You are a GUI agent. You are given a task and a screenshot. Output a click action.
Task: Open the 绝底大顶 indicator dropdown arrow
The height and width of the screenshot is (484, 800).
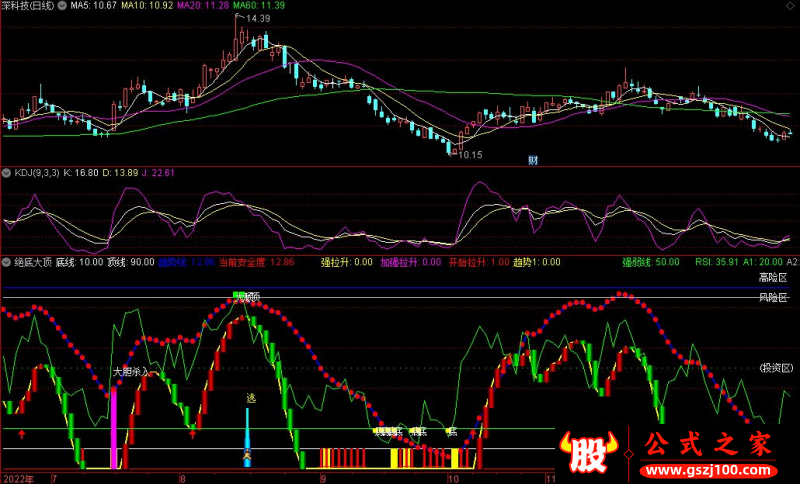click(8, 261)
